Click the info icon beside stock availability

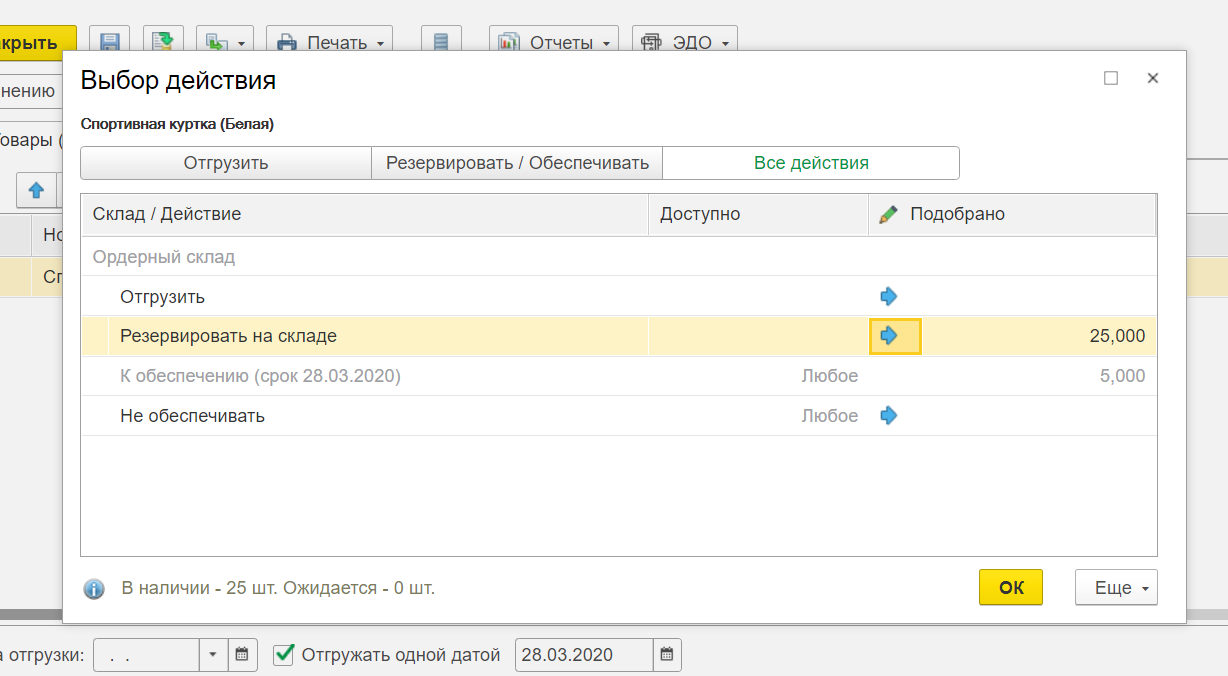tap(94, 588)
